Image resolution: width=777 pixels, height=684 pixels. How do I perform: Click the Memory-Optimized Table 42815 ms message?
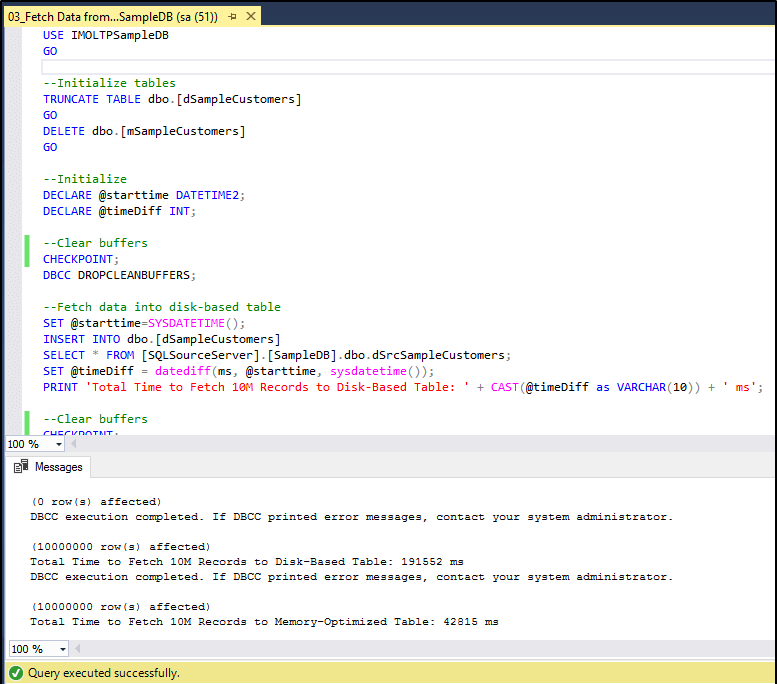(264, 622)
